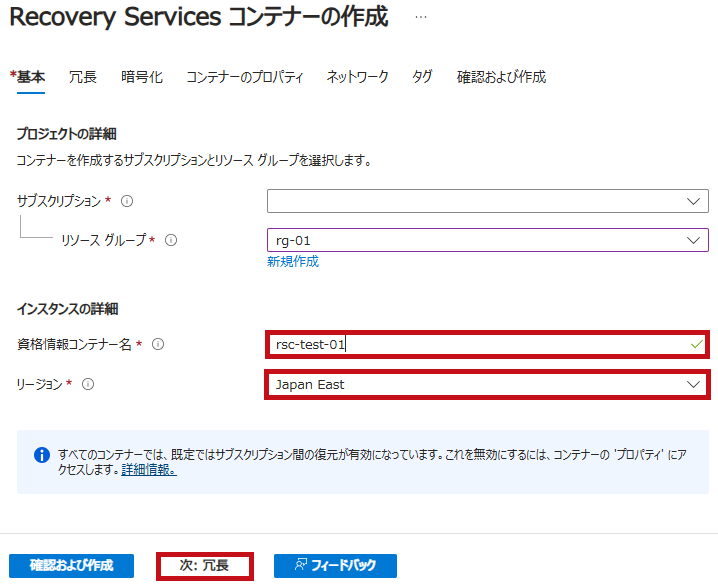Image resolution: width=718 pixels, height=587 pixels.
Task: Click info icon next to サブスクリプション
Action: tap(127, 201)
